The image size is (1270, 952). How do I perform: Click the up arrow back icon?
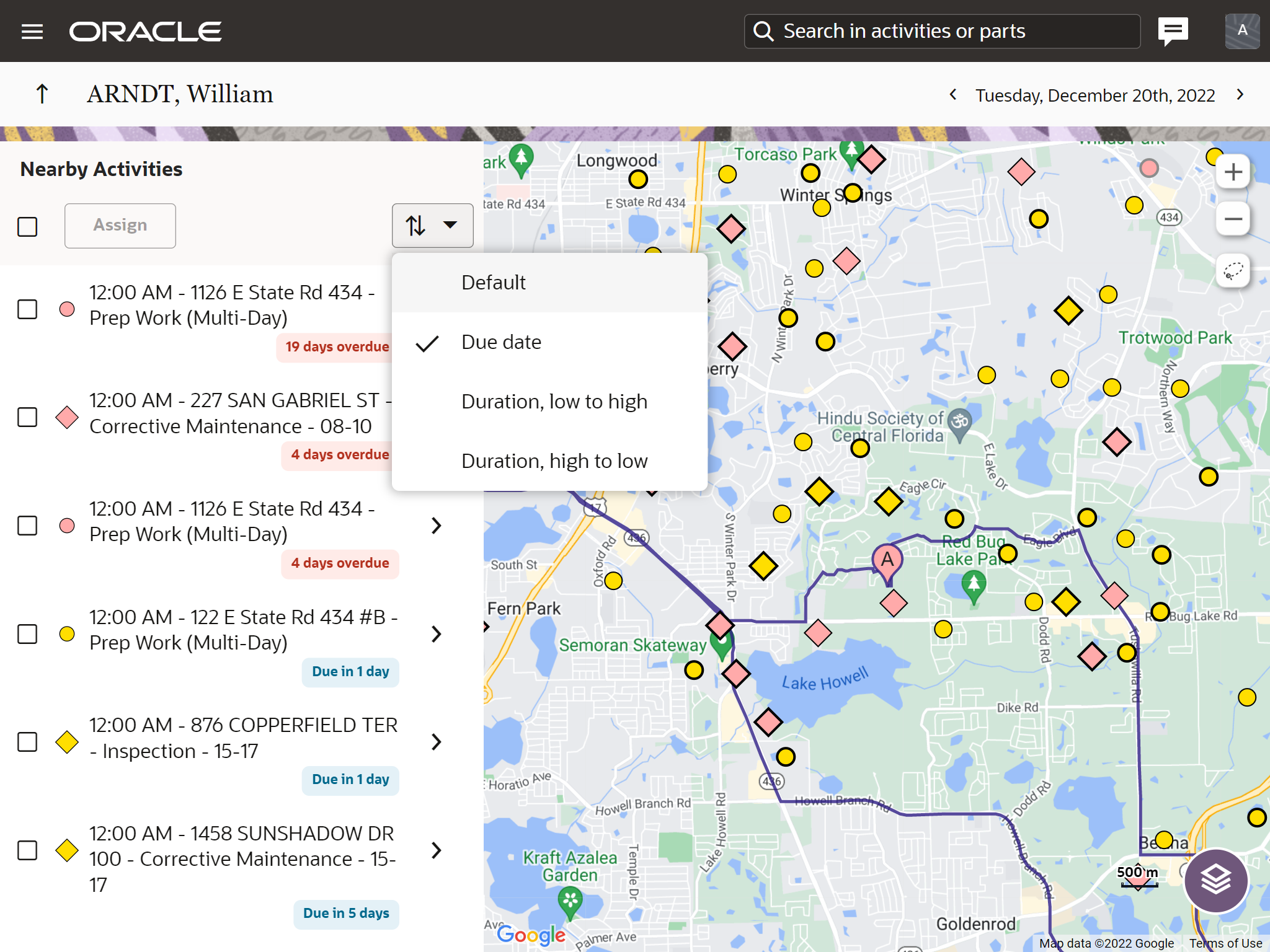click(x=42, y=94)
